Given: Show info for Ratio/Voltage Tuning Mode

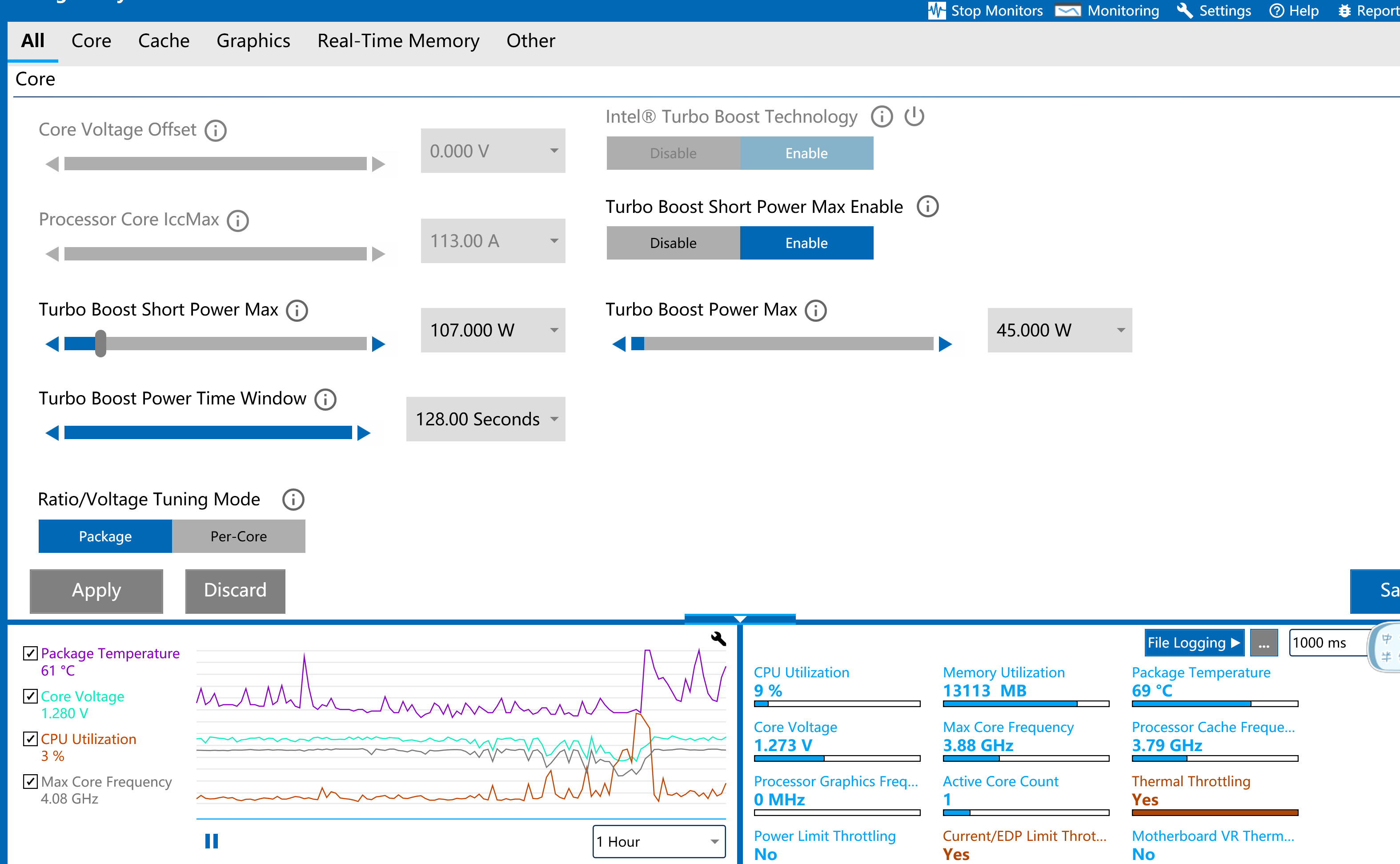Looking at the screenshot, I should click(293, 500).
